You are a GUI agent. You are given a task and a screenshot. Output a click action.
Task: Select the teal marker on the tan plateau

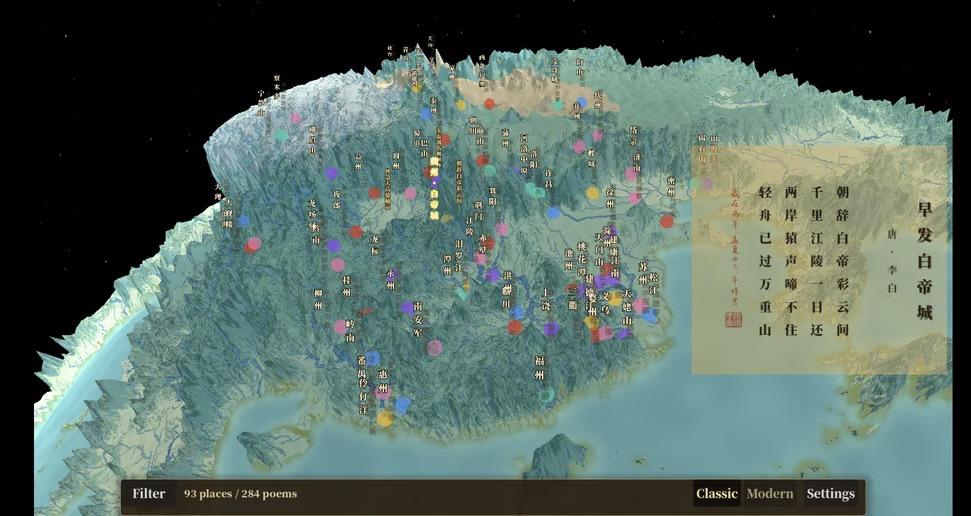tap(558, 106)
